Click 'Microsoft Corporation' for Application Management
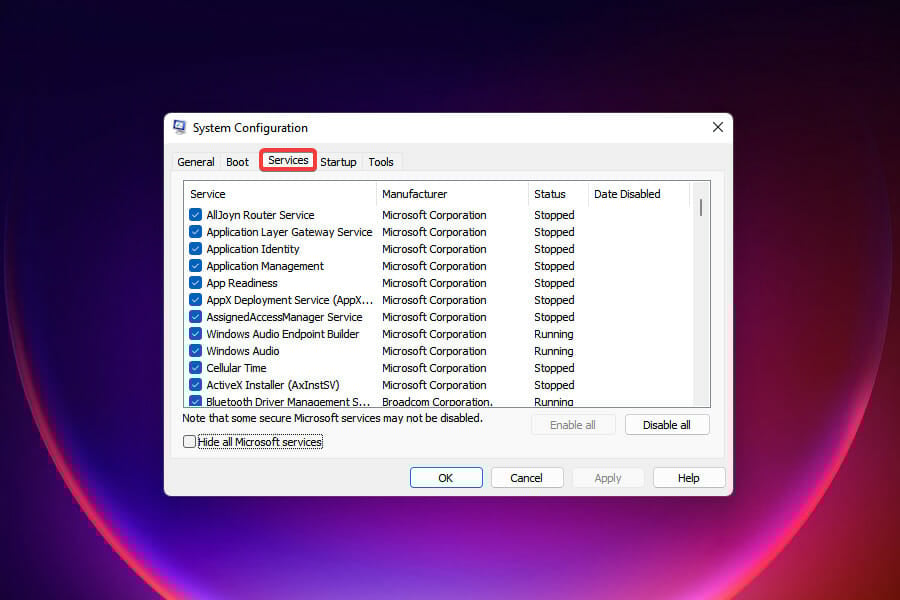The width and height of the screenshot is (900, 600). pos(434,266)
